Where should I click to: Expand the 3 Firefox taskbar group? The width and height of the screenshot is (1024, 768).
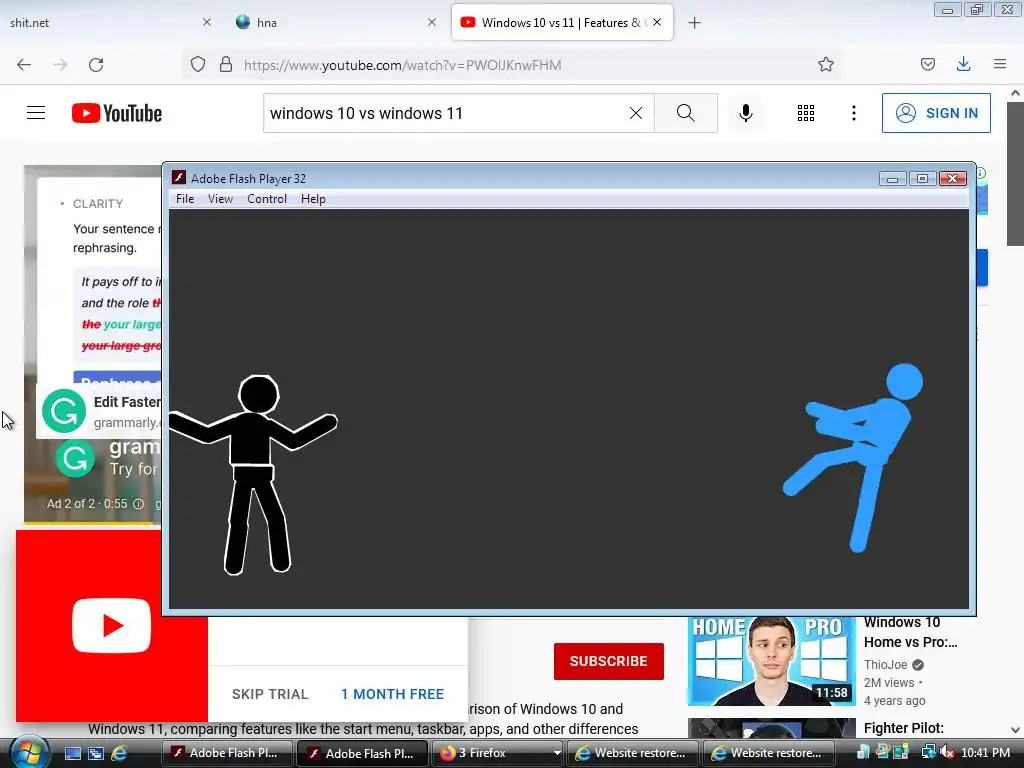coord(498,753)
